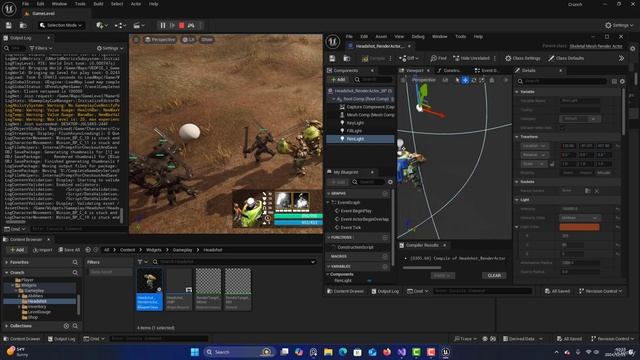Select the KeyLight component

(355, 123)
